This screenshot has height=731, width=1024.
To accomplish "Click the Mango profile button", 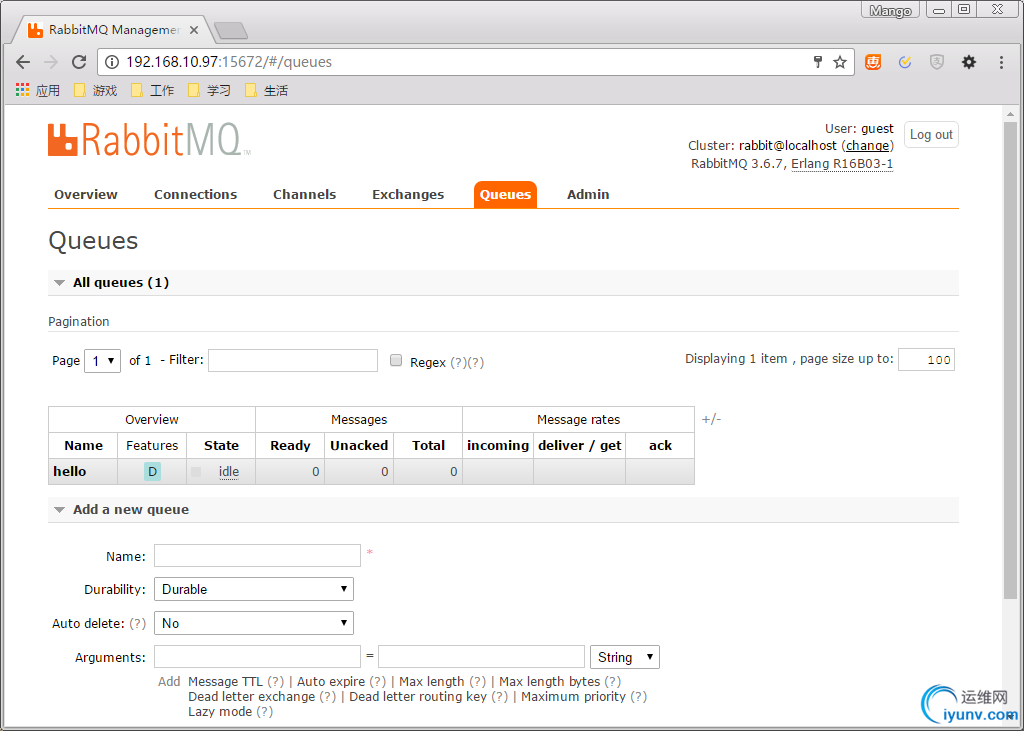I will coord(890,10).
